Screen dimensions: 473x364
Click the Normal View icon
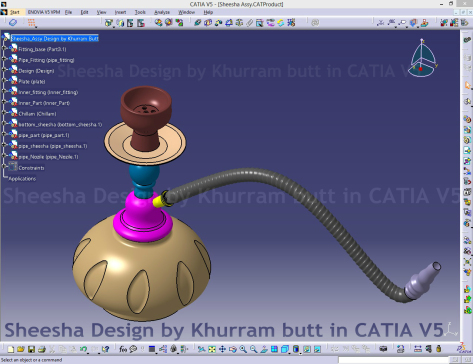[x=264, y=349]
